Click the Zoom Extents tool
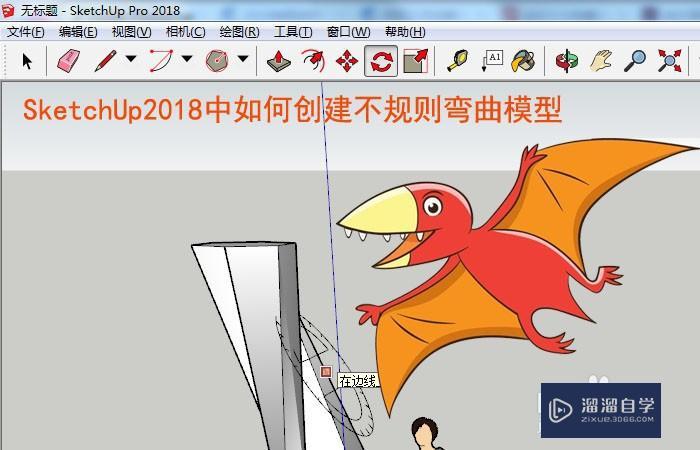This screenshot has width=700, height=450. (669, 61)
